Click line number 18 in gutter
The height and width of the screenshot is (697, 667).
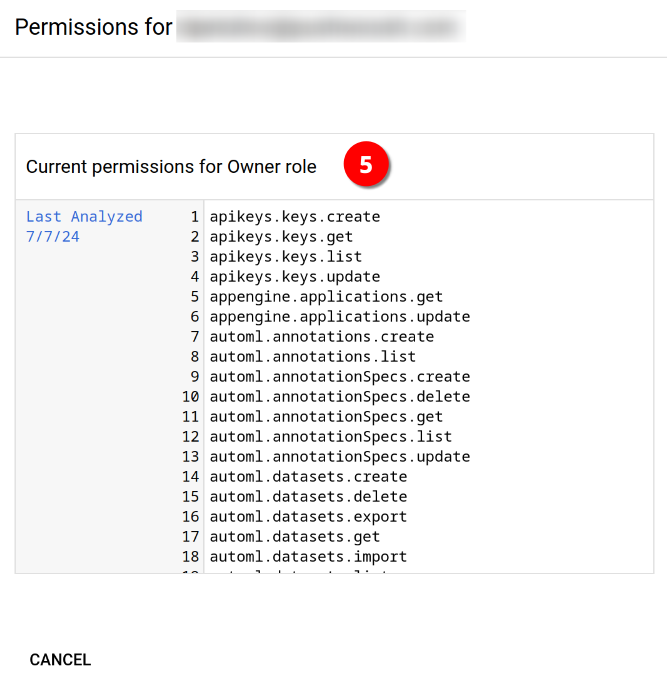tap(191, 557)
